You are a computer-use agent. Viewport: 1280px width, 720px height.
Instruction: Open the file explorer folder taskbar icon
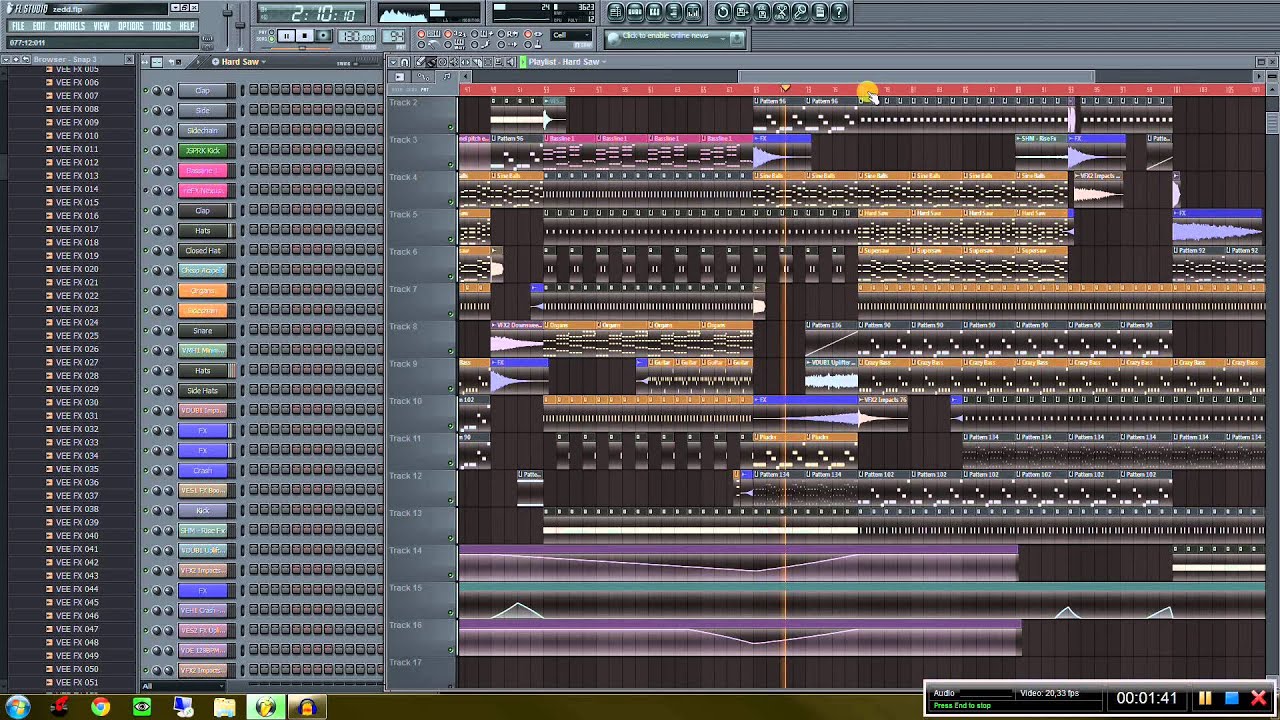224,707
